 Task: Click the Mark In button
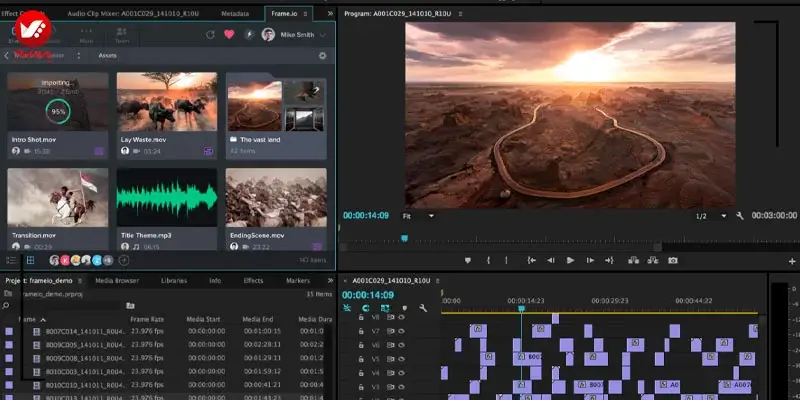pos(488,260)
